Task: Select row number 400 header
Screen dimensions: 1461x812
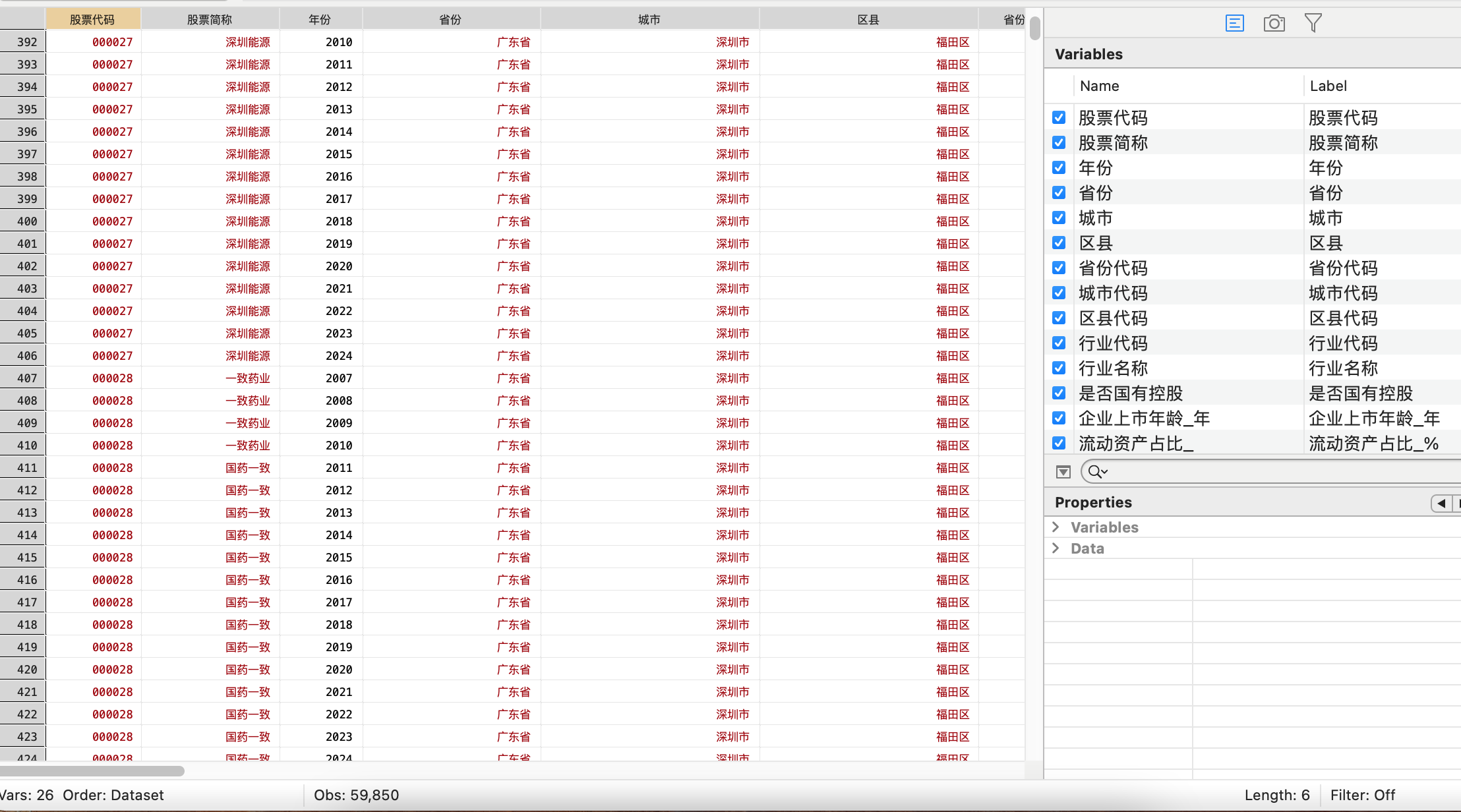Action: pyautogui.click(x=26, y=221)
